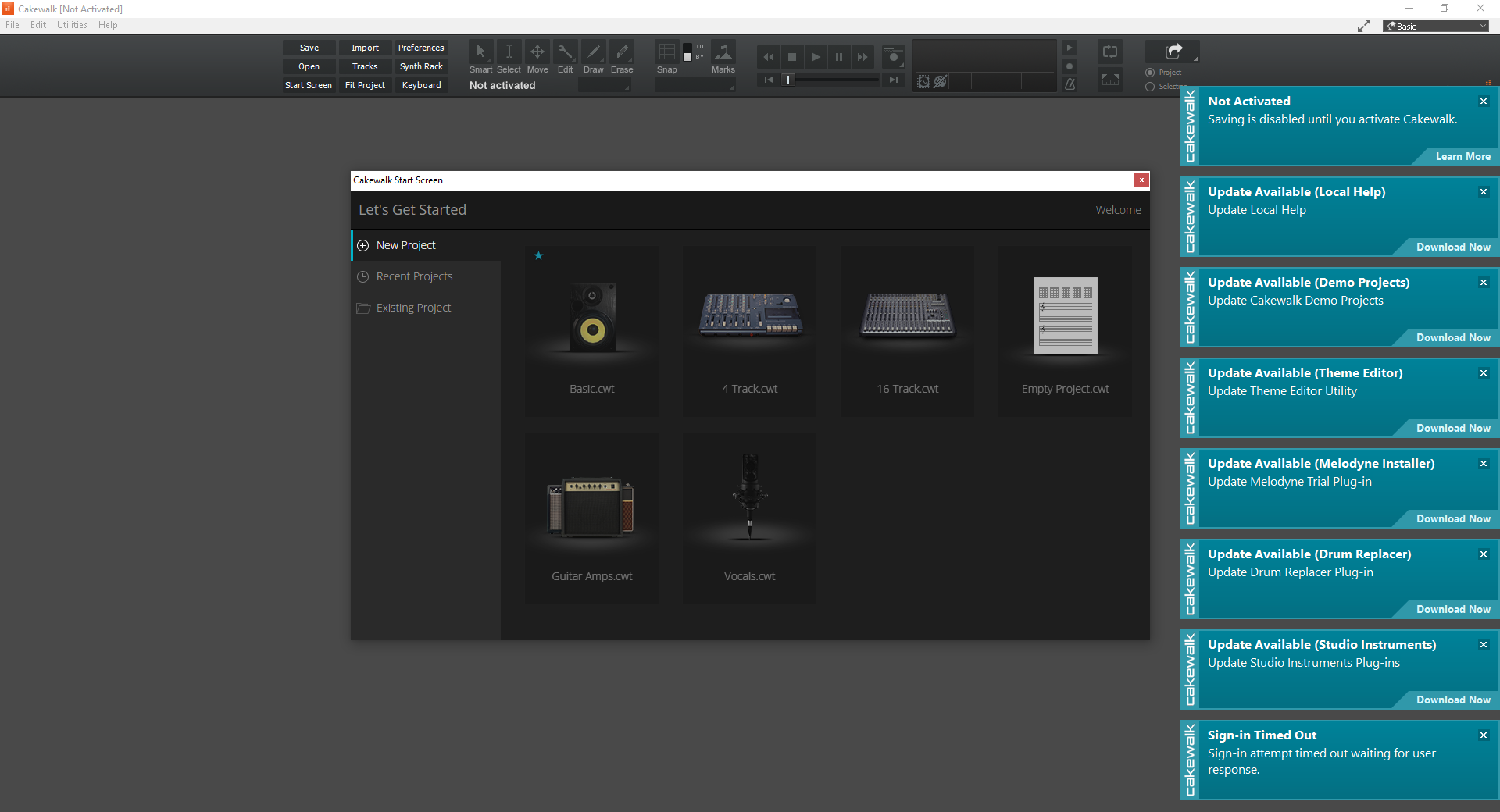Choose the 4-Track.cwt template
Viewport: 1500px width, 812px height.
749,331
